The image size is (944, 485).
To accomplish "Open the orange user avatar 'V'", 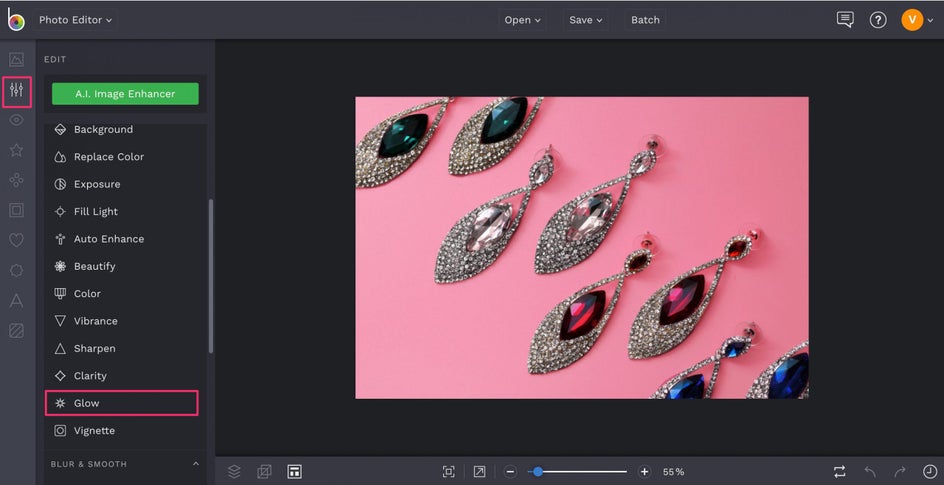I will pyautogui.click(x=912, y=20).
